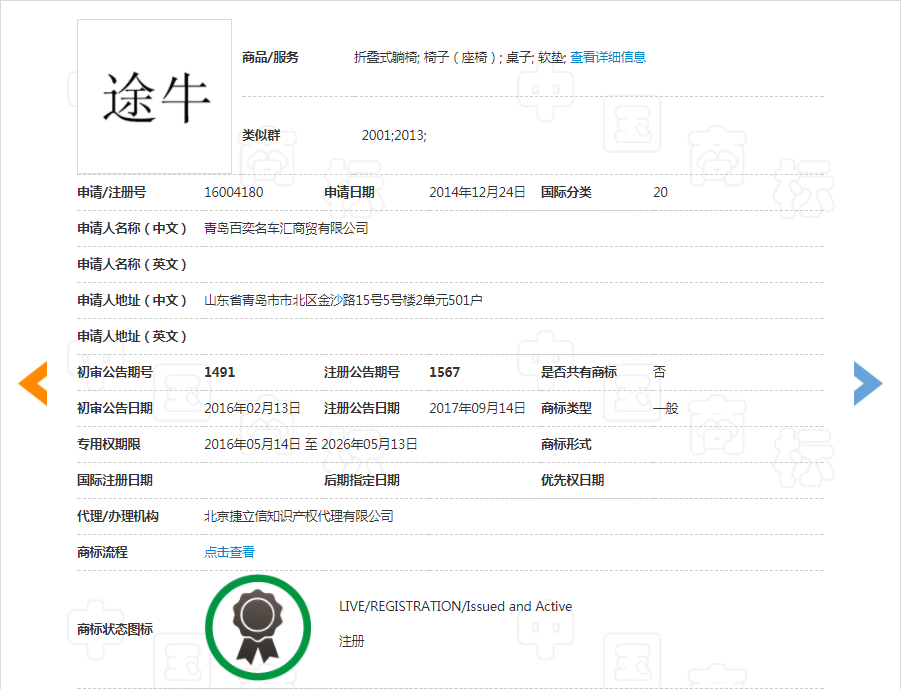Click agency name 北京捷立信知识产权代理有限公司
The image size is (901, 689).
[x=298, y=516]
